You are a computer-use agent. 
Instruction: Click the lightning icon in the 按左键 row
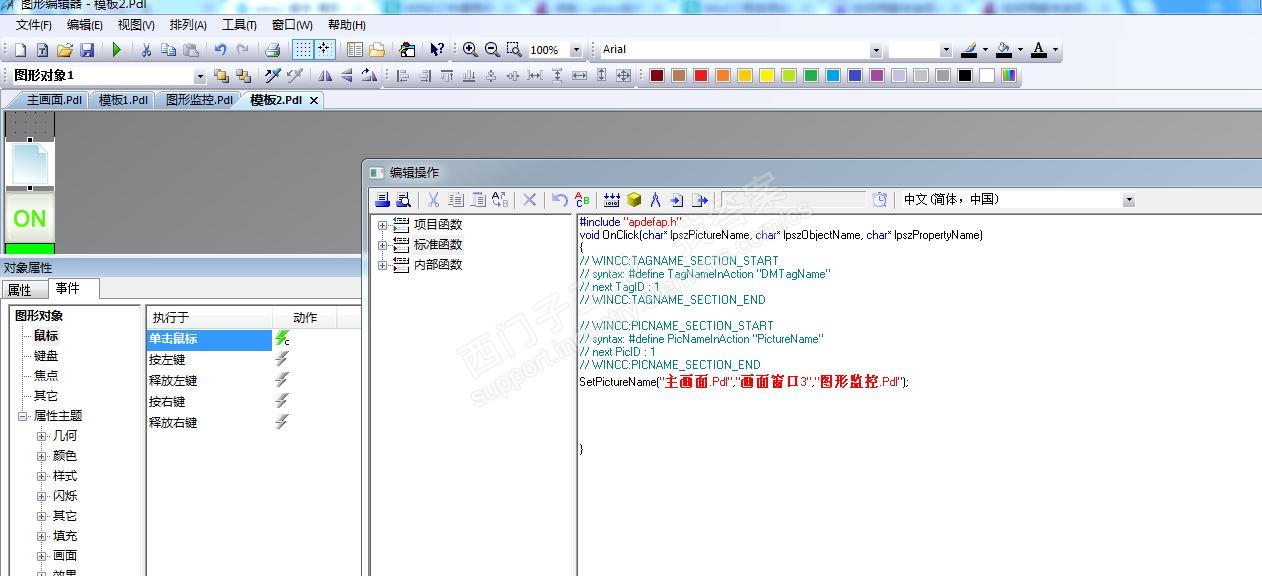[x=282, y=359]
